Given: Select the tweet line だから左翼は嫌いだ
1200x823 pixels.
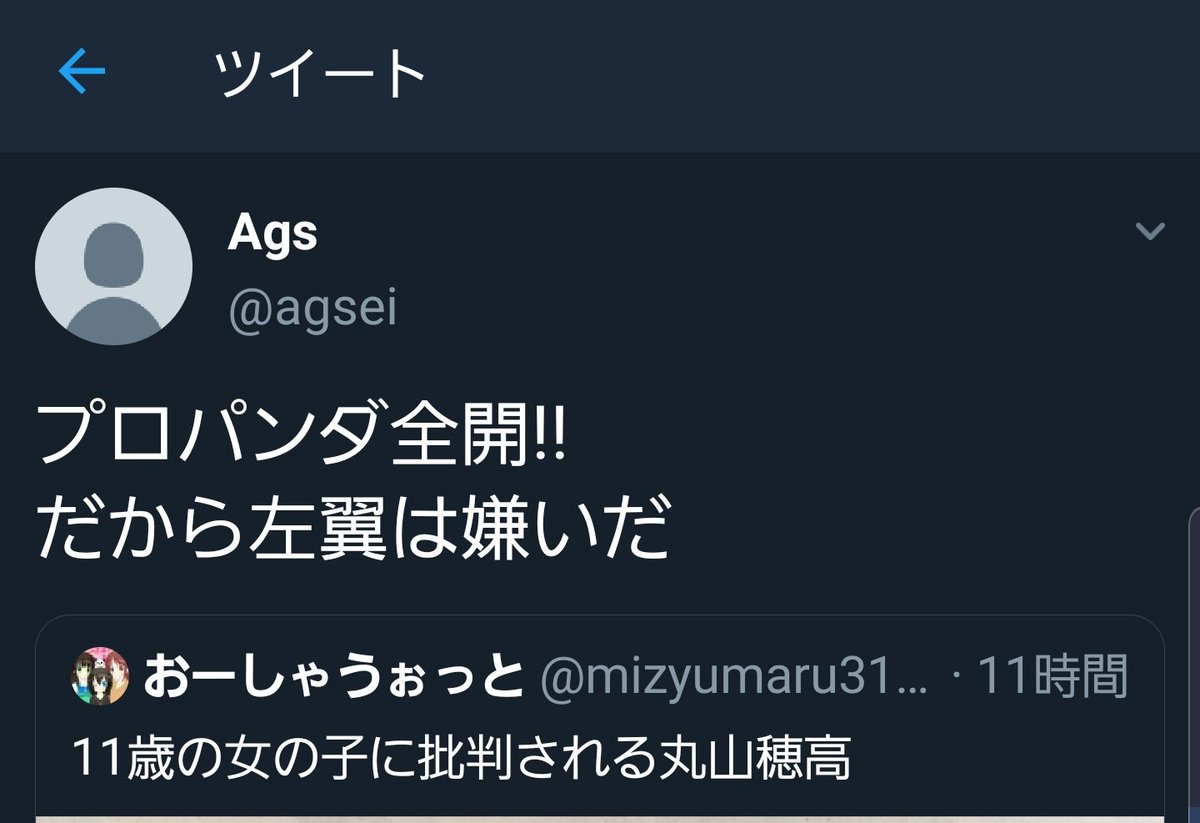Looking at the screenshot, I should 352,531.
